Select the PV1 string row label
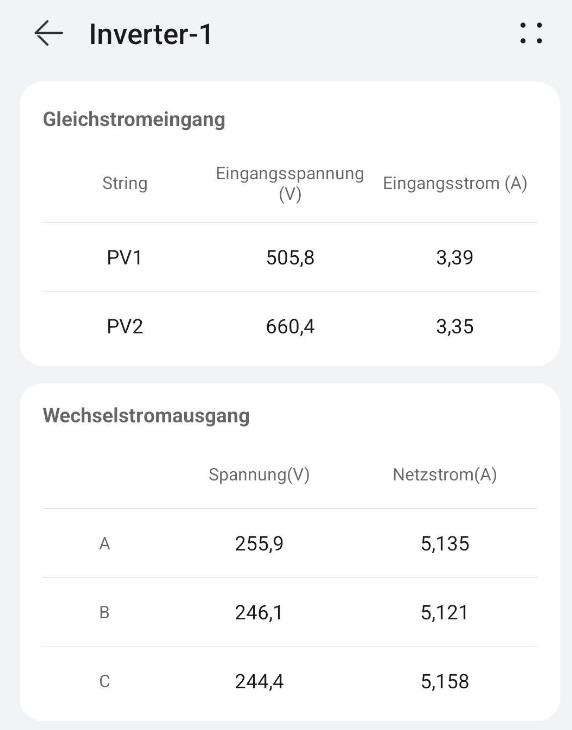Viewport: 572px width, 730px height. click(124, 257)
